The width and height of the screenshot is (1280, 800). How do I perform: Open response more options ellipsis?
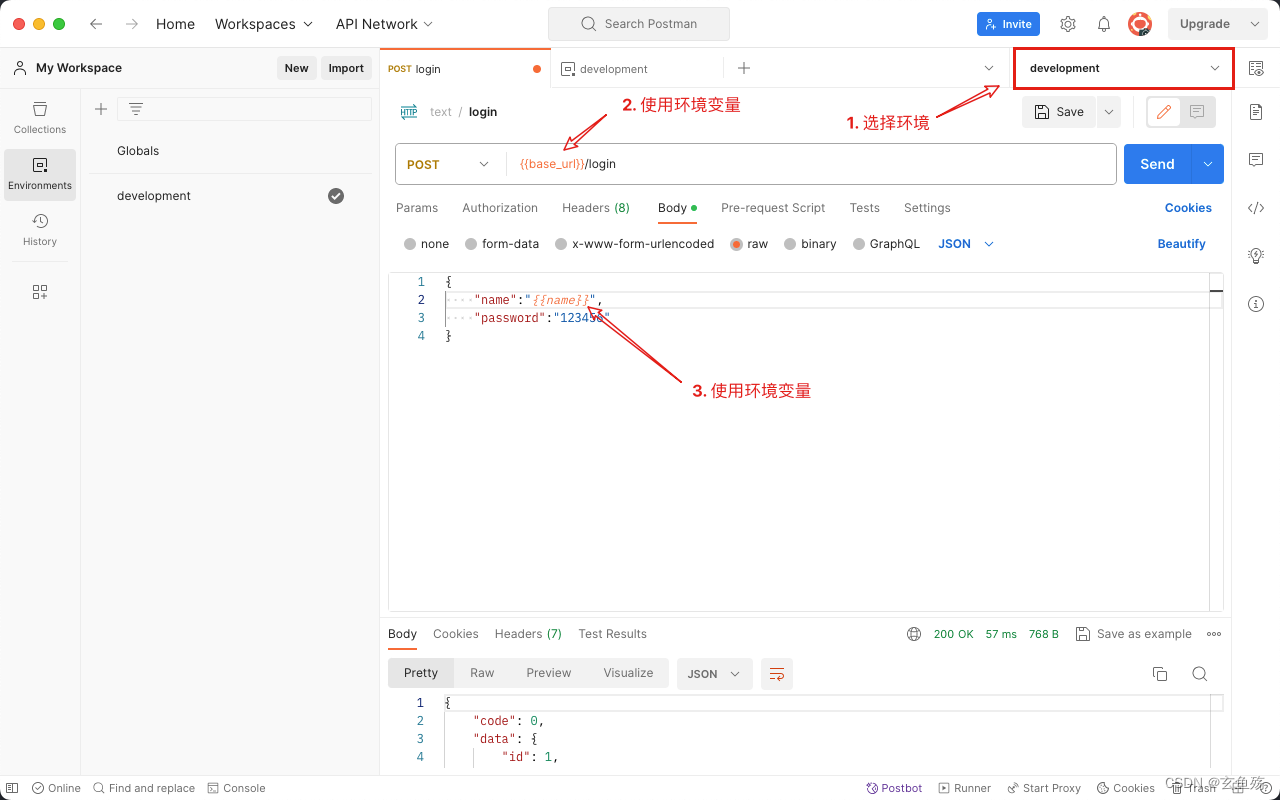1214,634
